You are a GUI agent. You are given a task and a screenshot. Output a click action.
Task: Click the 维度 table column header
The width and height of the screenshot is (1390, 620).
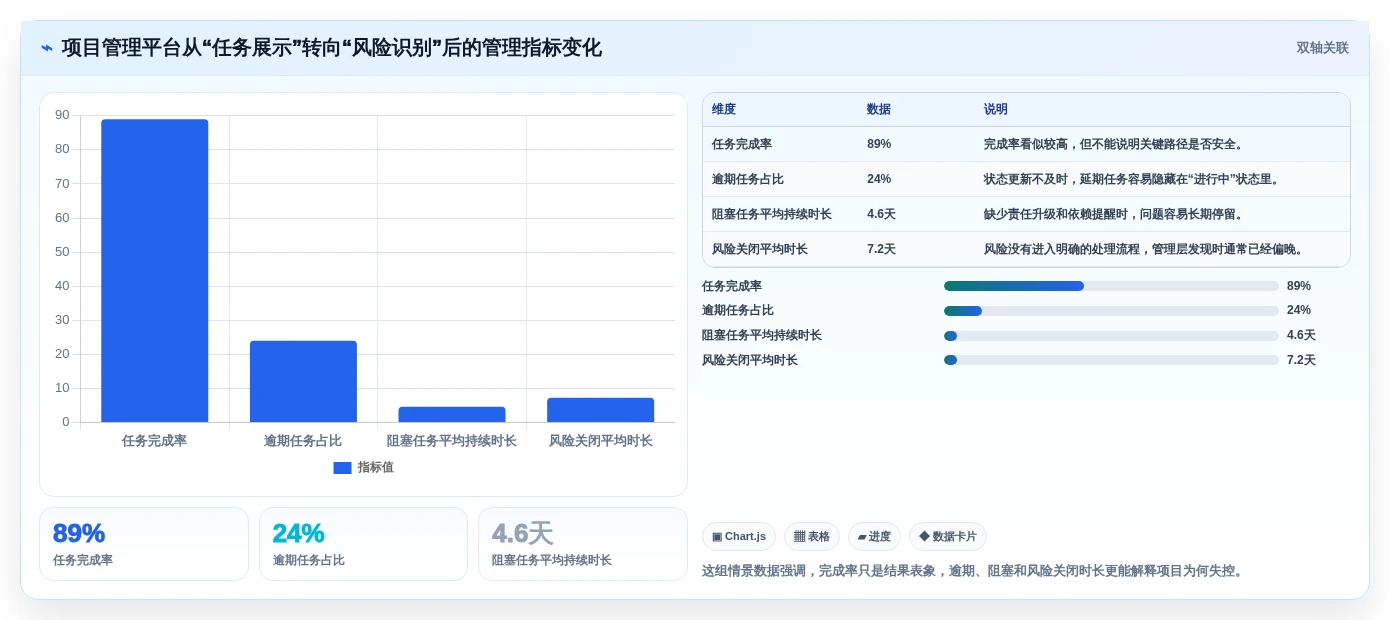[x=724, y=109]
